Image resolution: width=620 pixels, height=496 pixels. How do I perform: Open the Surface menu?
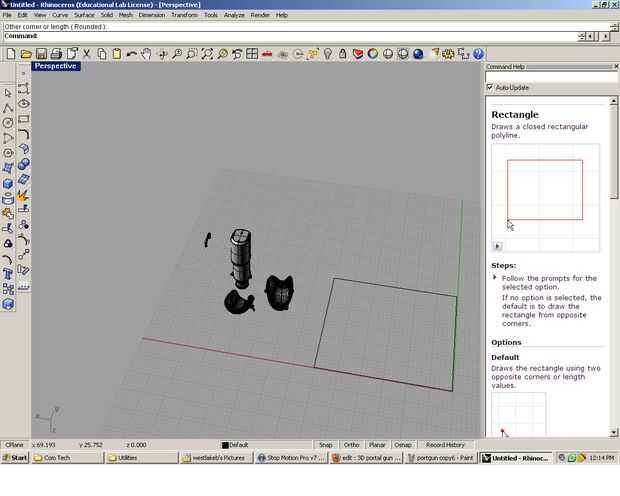[x=84, y=15]
